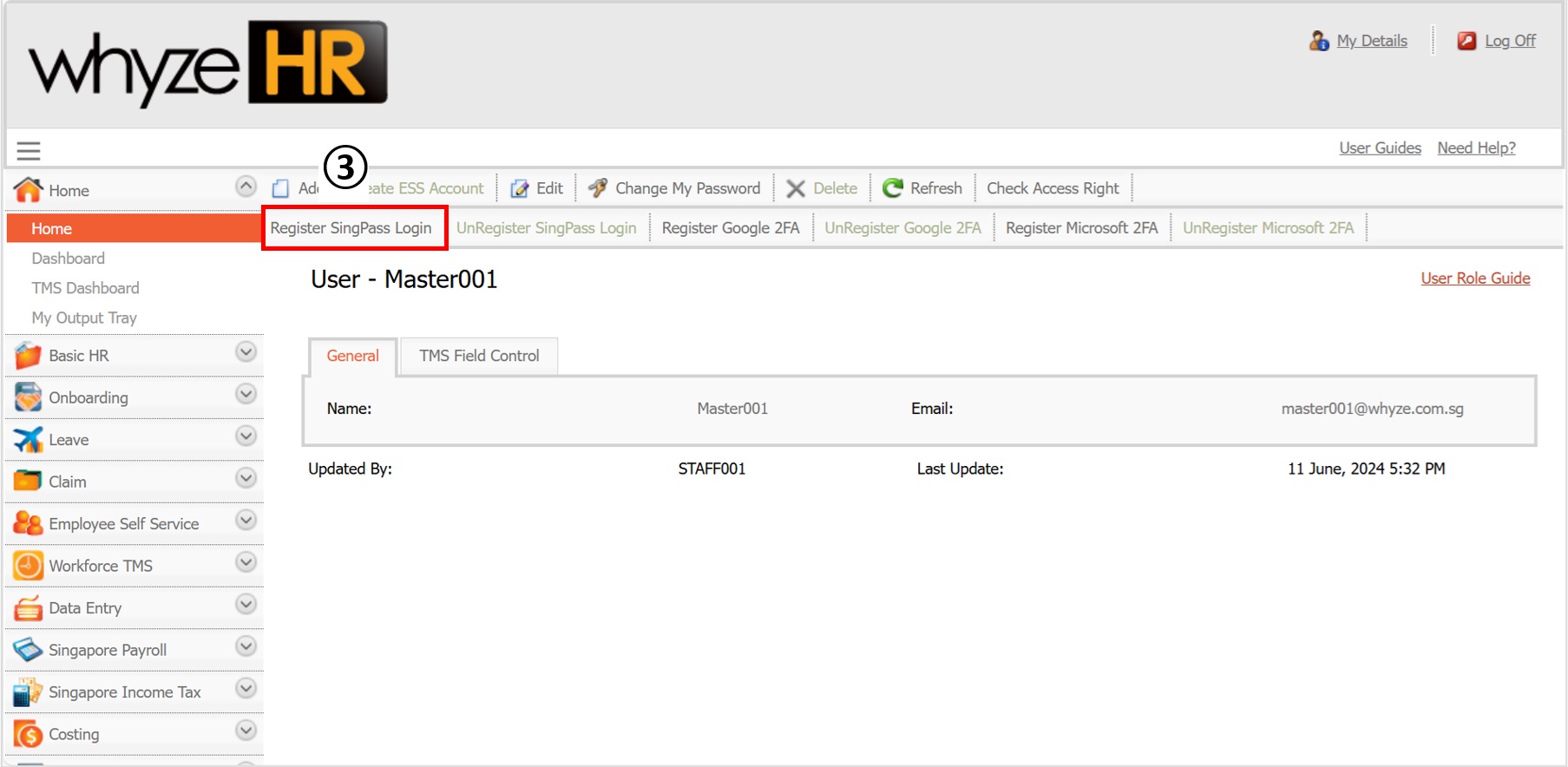Click the hamburger menu icon
The width and height of the screenshot is (1568, 767).
(x=29, y=151)
